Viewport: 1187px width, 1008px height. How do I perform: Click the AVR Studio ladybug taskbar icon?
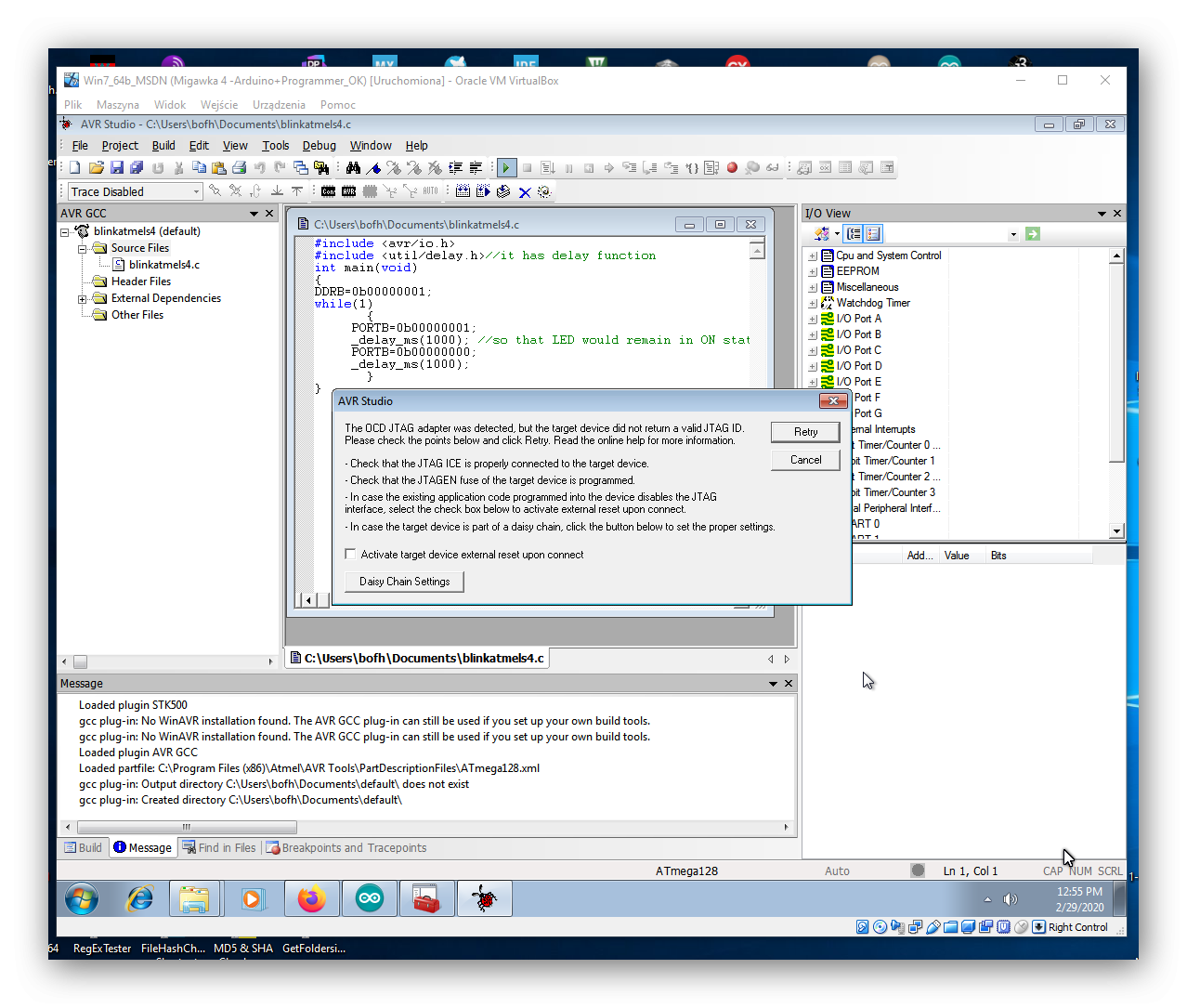(x=485, y=899)
